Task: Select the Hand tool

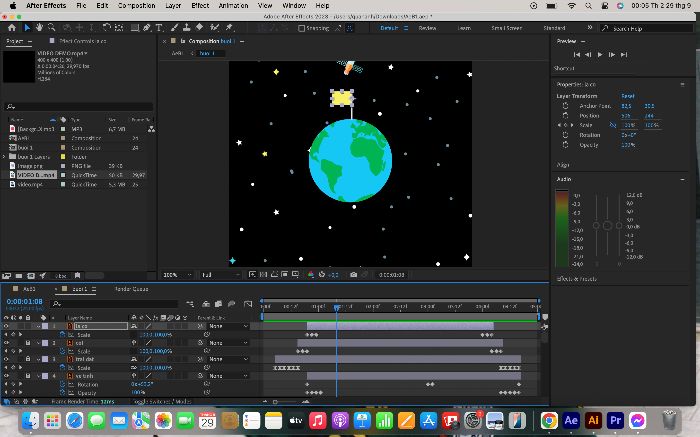Action: [39, 28]
